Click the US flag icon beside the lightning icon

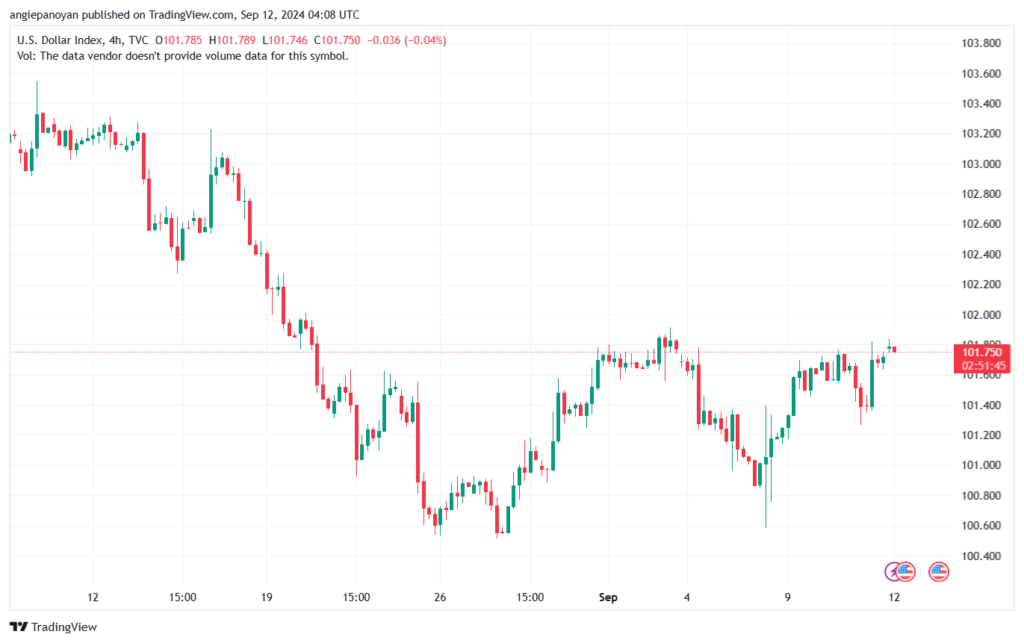click(x=906, y=571)
